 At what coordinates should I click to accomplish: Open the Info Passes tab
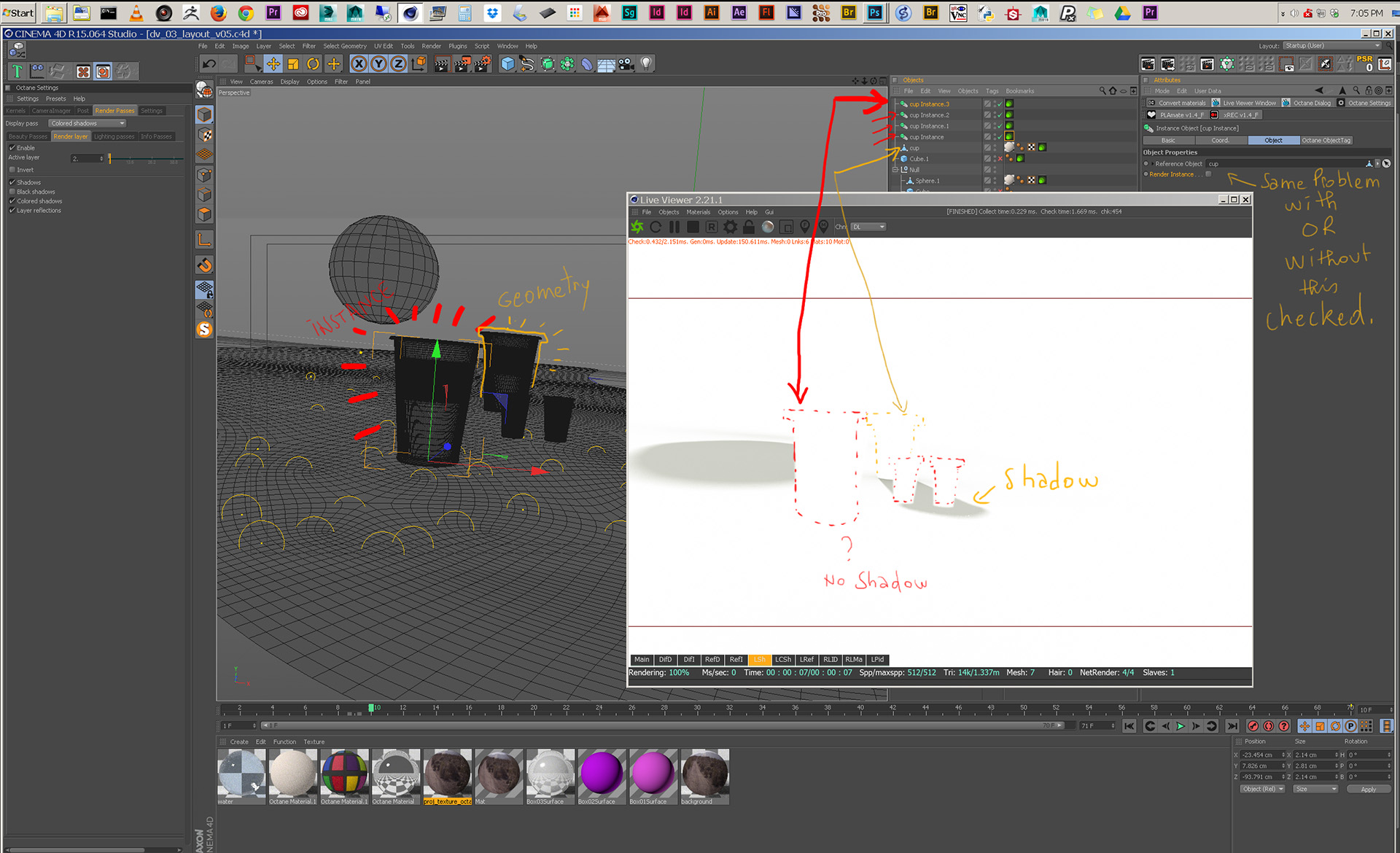pyautogui.click(x=157, y=136)
